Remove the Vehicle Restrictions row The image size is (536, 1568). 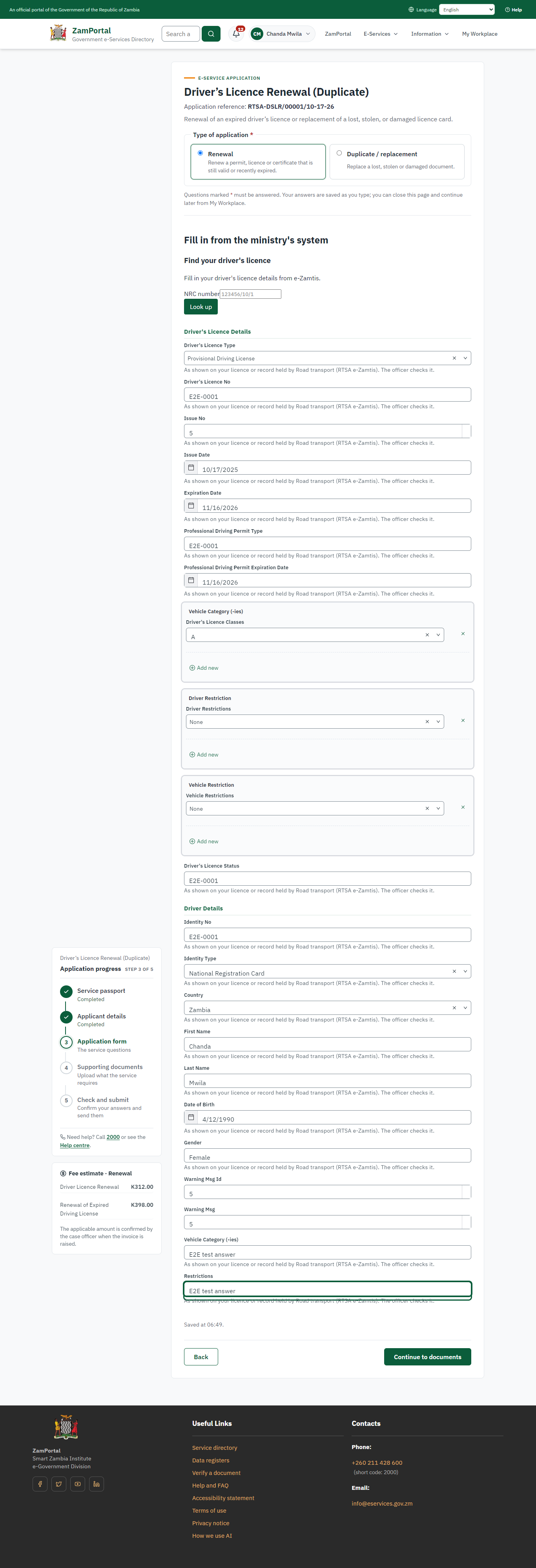pos(463,807)
